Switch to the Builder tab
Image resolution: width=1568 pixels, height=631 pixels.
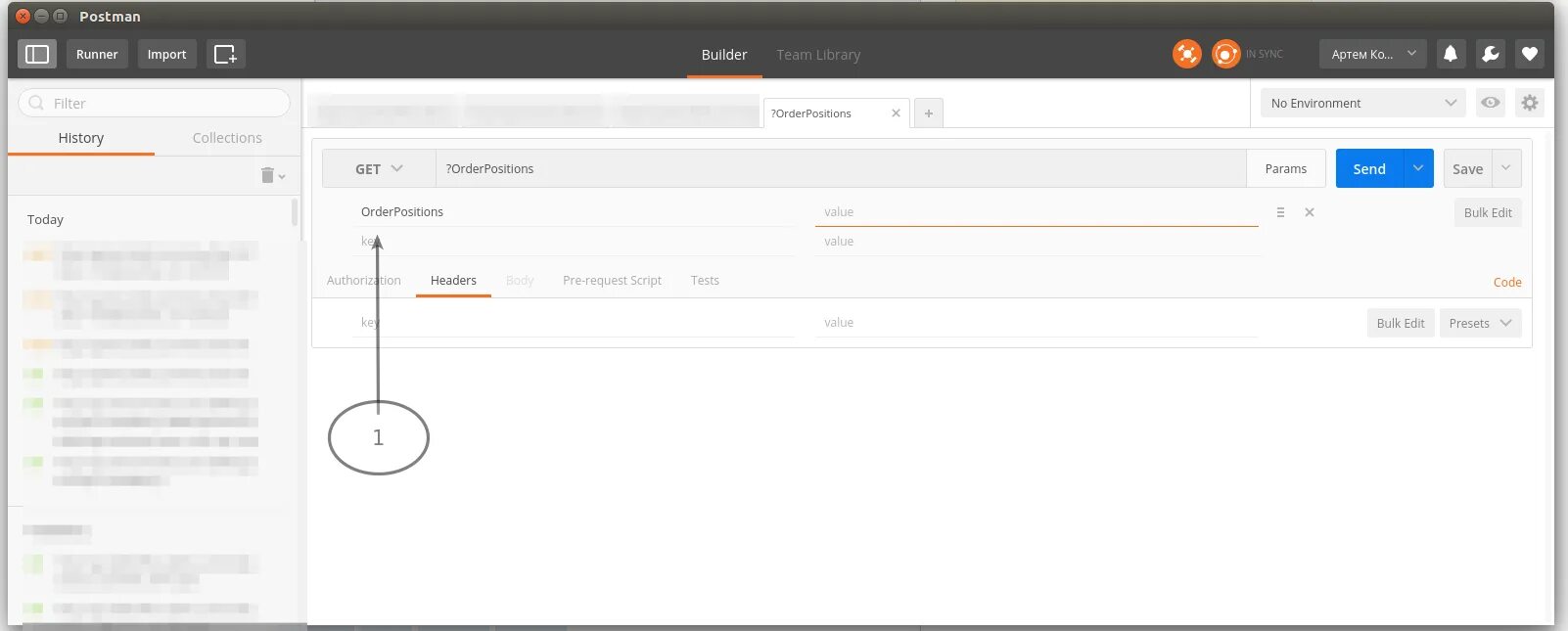click(x=724, y=55)
